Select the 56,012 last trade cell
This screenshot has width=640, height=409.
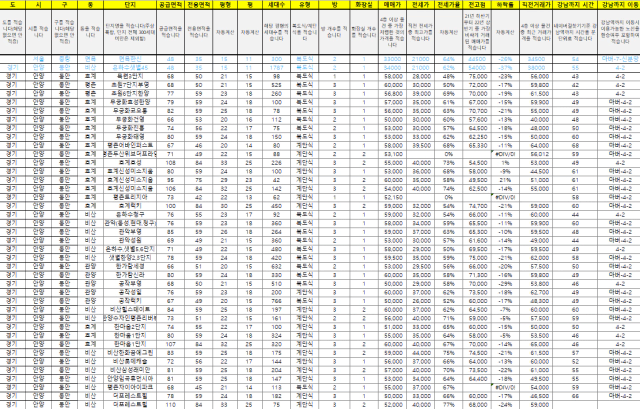[536, 154]
